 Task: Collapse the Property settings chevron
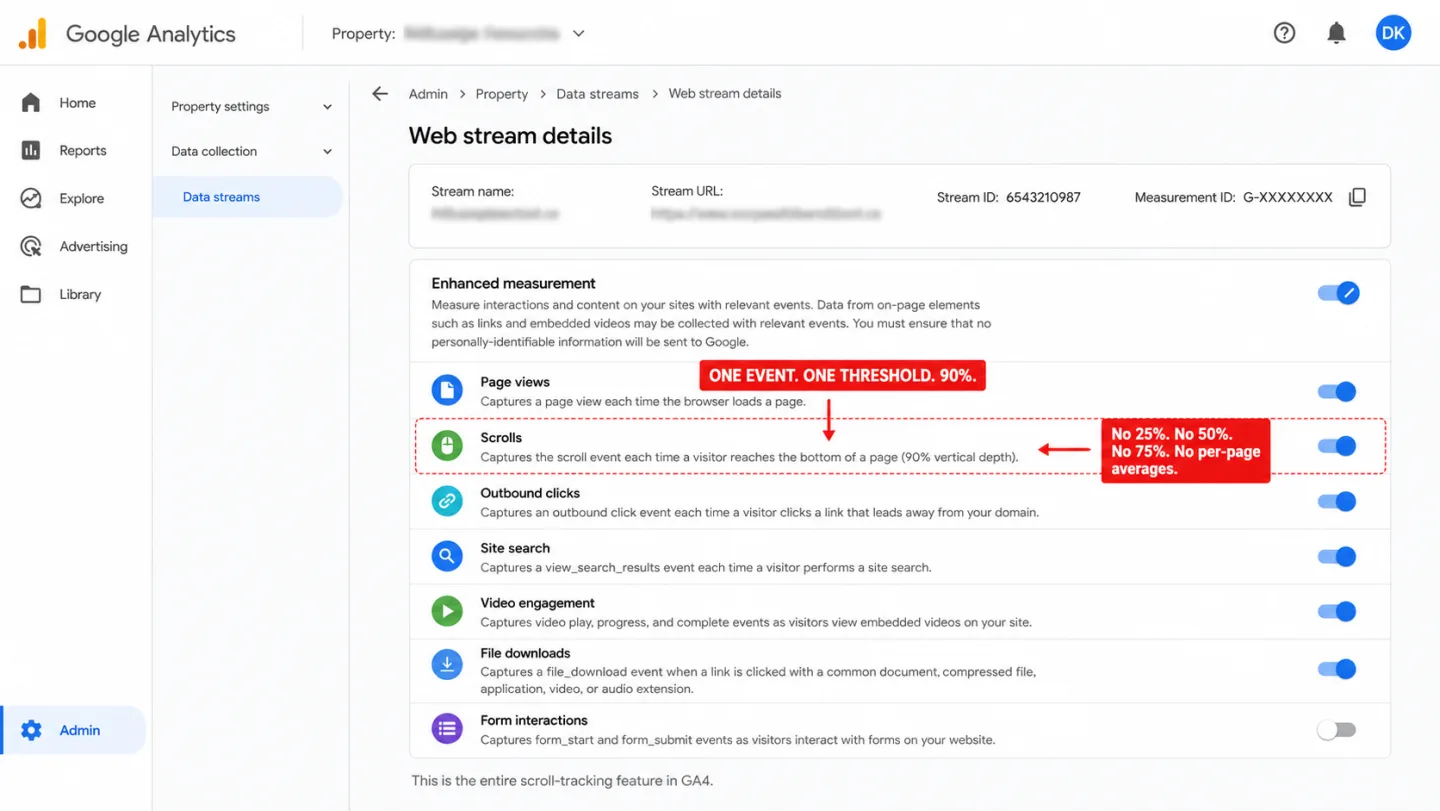click(x=327, y=107)
